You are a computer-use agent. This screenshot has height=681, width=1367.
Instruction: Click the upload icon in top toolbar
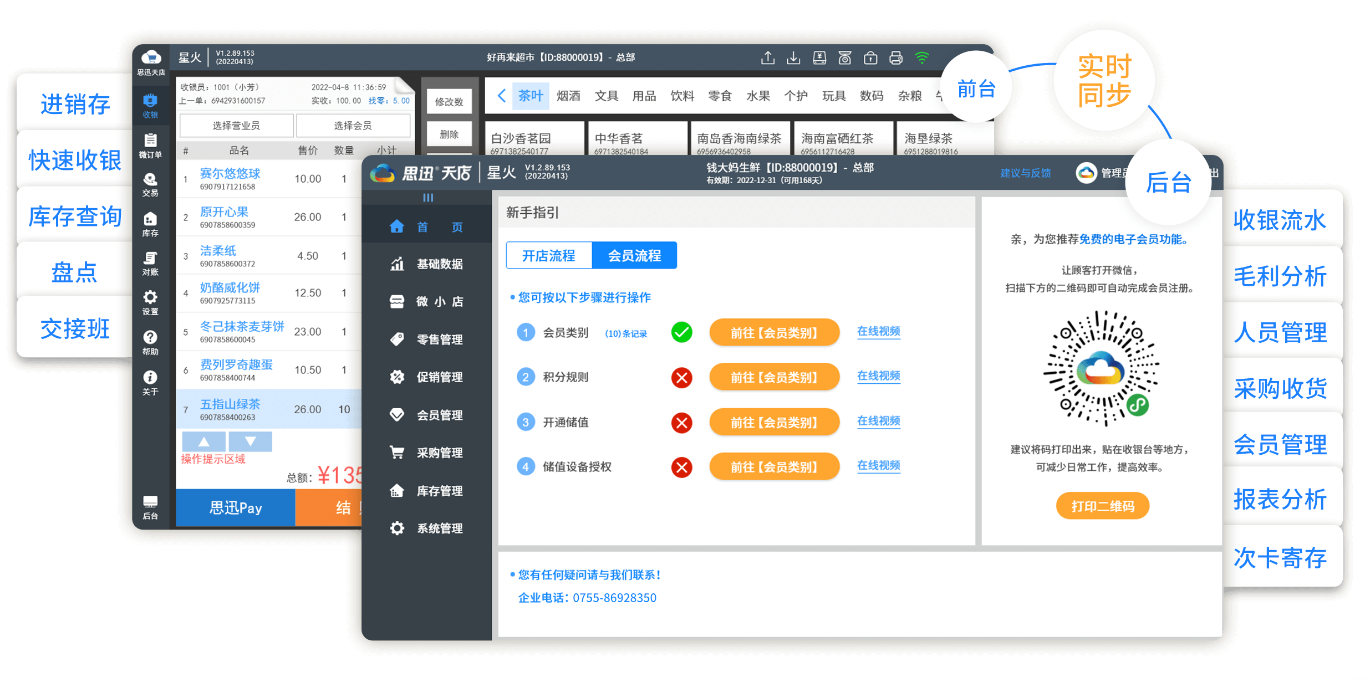pos(768,58)
